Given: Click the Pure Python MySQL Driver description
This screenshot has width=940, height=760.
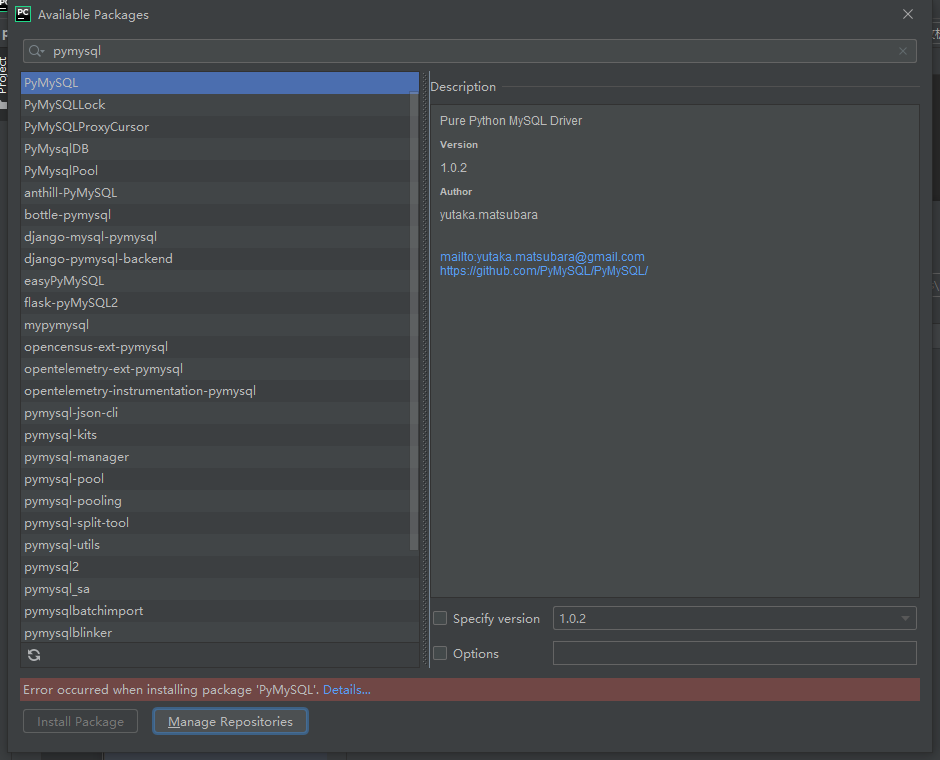Looking at the screenshot, I should click(511, 120).
